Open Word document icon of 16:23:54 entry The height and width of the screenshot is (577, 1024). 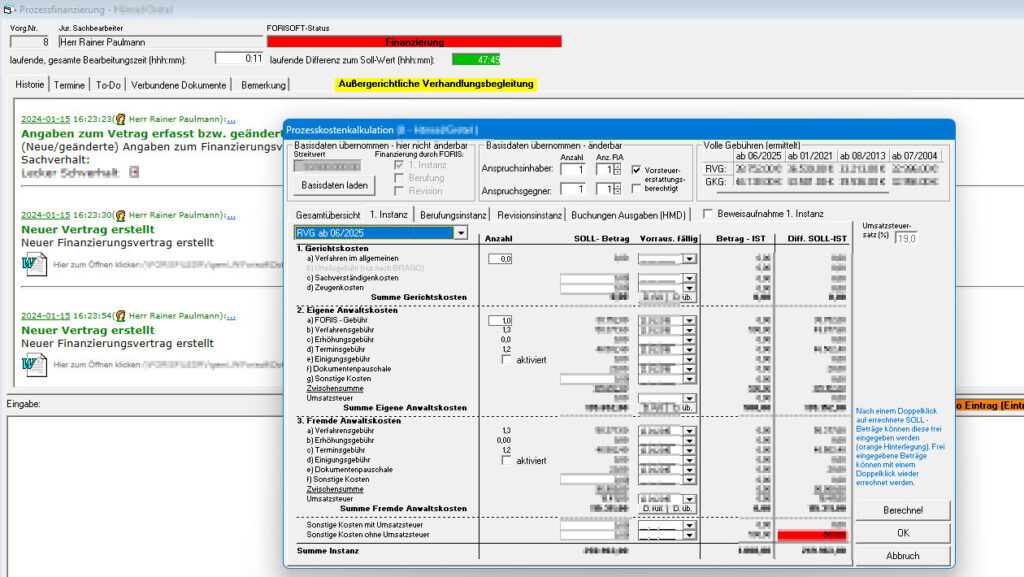tap(34, 364)
